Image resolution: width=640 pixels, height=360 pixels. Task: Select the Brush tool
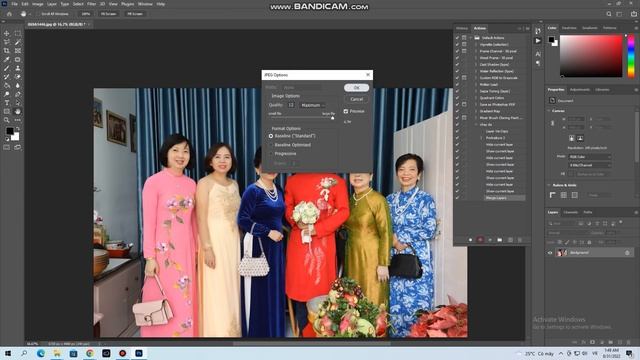pyautogui.click(x=7, y=68)
